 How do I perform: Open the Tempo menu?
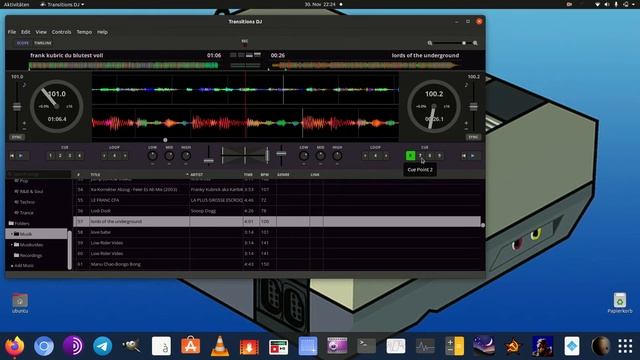pyautogui.click(x=84, y=32)
